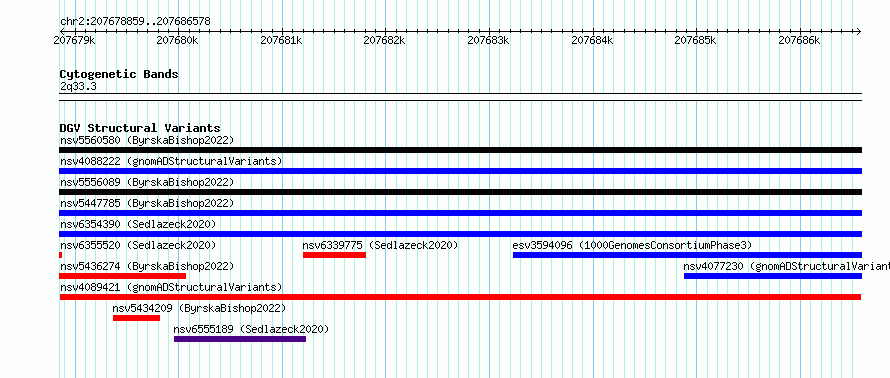Open esv3594096 1000GenomesConsortiumPhase3 label
This screenshot has height=378, width=890.
point(632,245)
